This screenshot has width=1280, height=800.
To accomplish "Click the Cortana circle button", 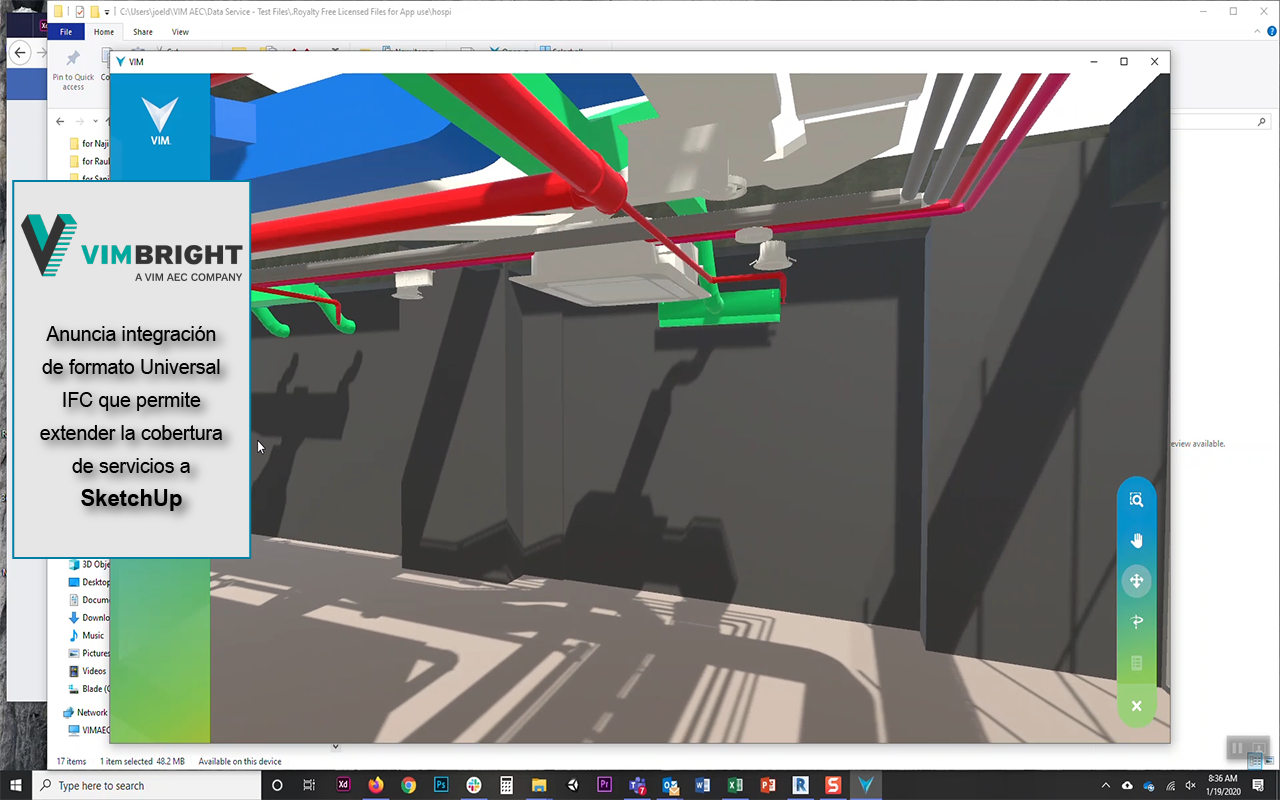I will (277, 785).
